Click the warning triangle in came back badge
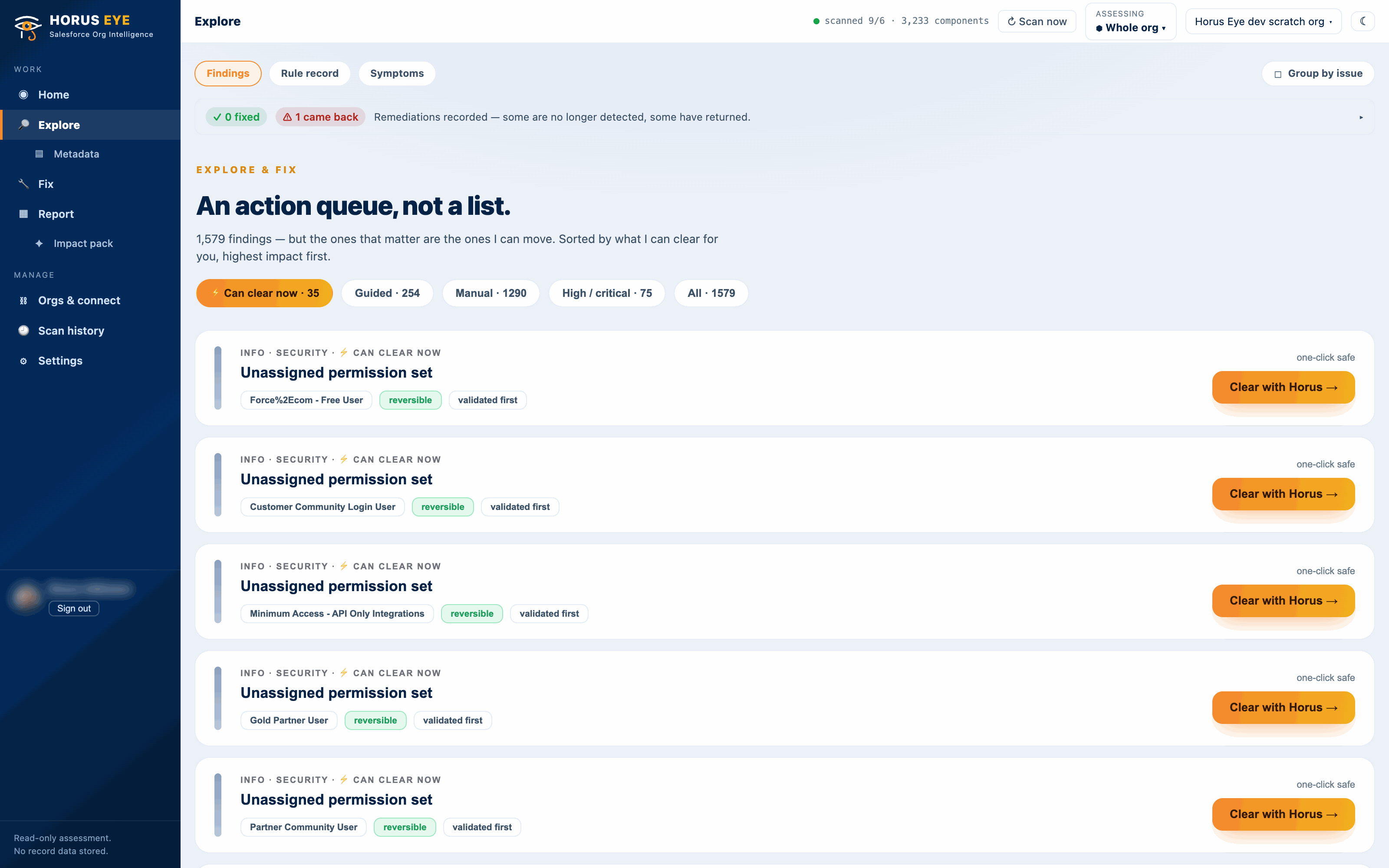This screenshot has height=868, width=1389. [x=287, y=117]
